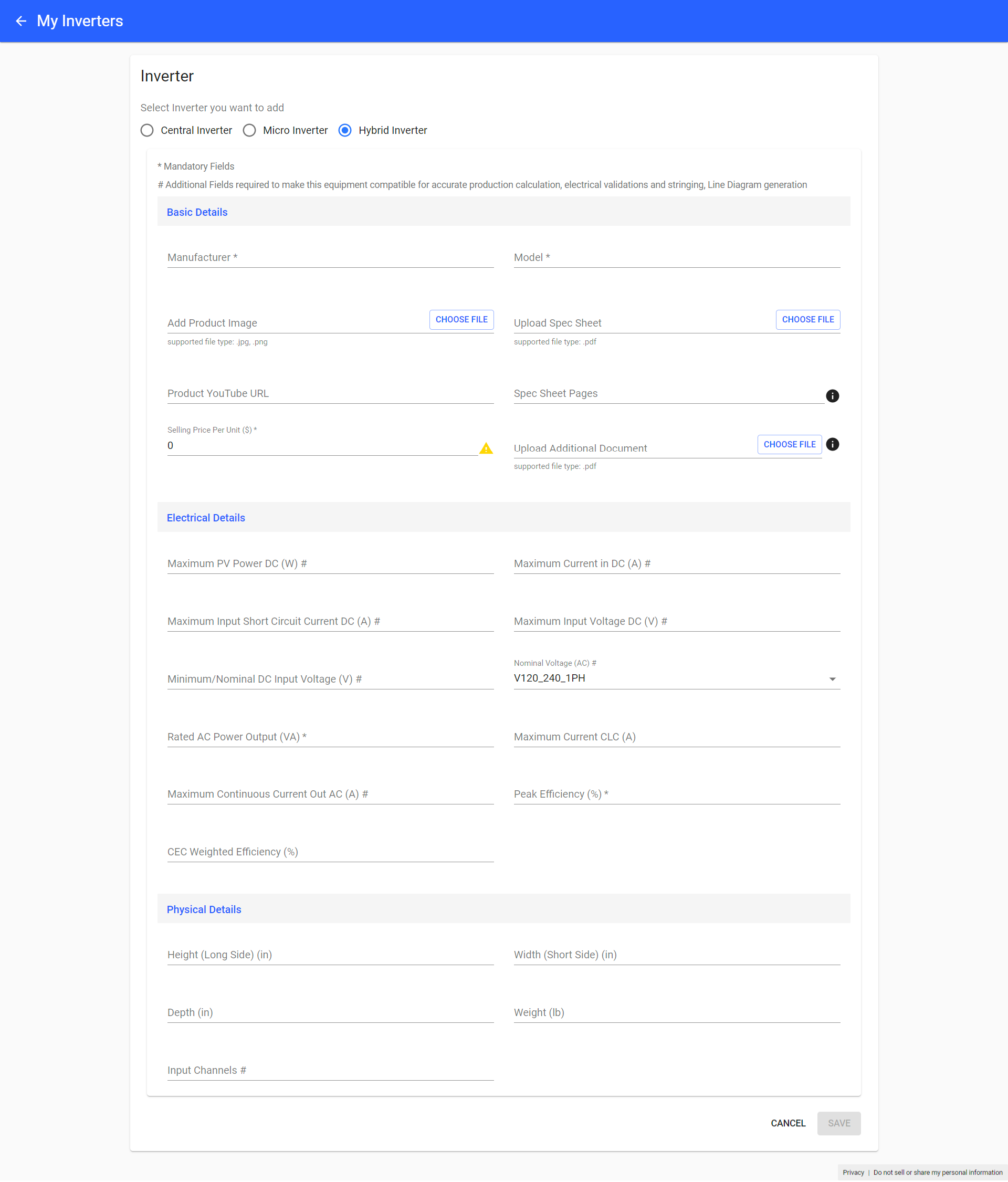Screen dimensions: 1008x1182
Task: Click Do not sell or share link
Action: point(937,1173)
